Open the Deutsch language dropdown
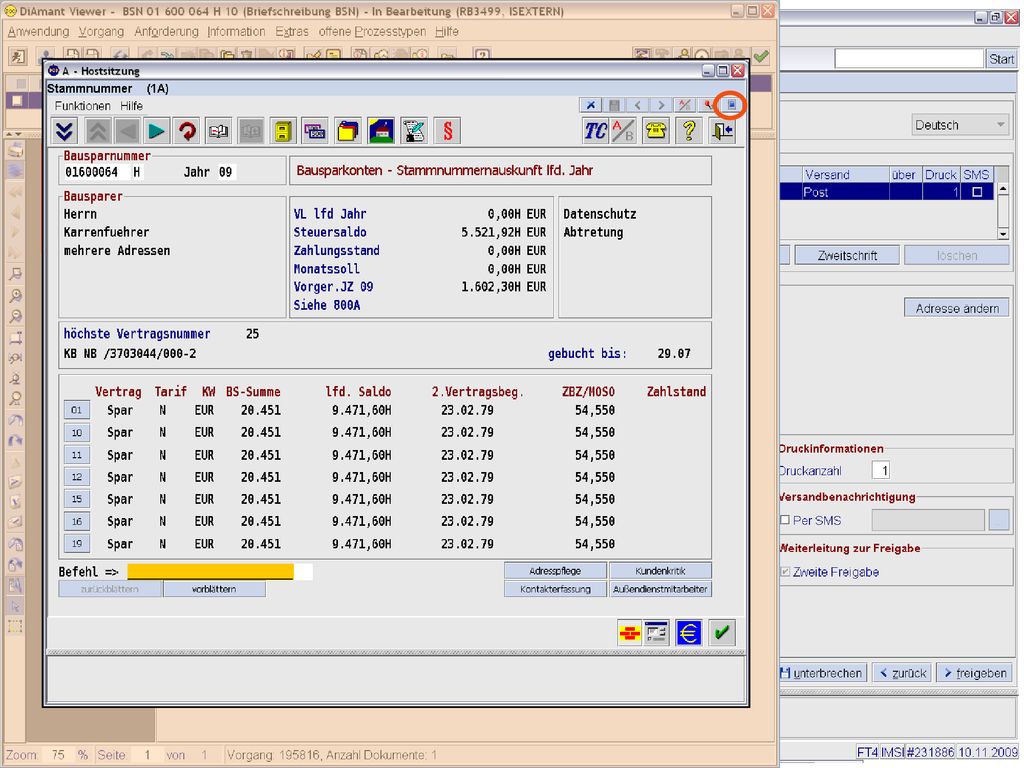This screenshot has width=1024, height=768. 959,125
